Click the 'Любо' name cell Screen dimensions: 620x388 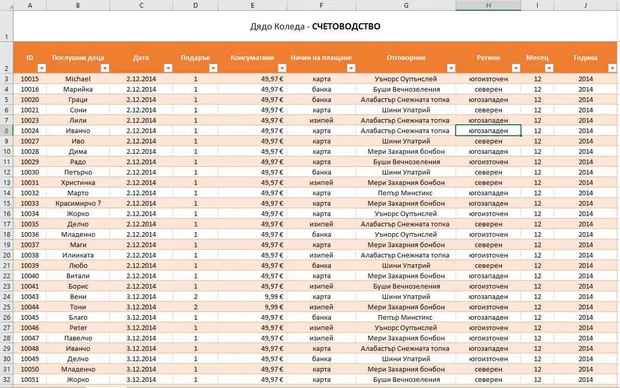click(78, 265)
